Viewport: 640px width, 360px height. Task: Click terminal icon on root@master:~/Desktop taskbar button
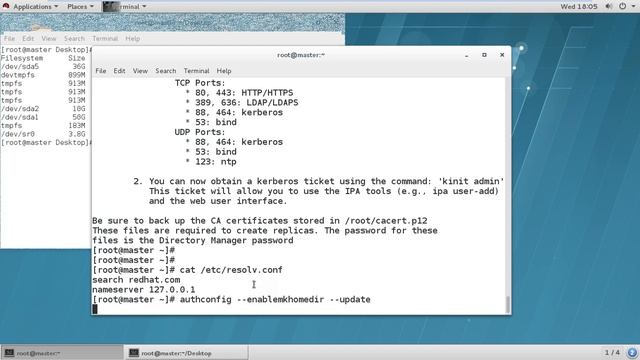(x=134, y=353)
